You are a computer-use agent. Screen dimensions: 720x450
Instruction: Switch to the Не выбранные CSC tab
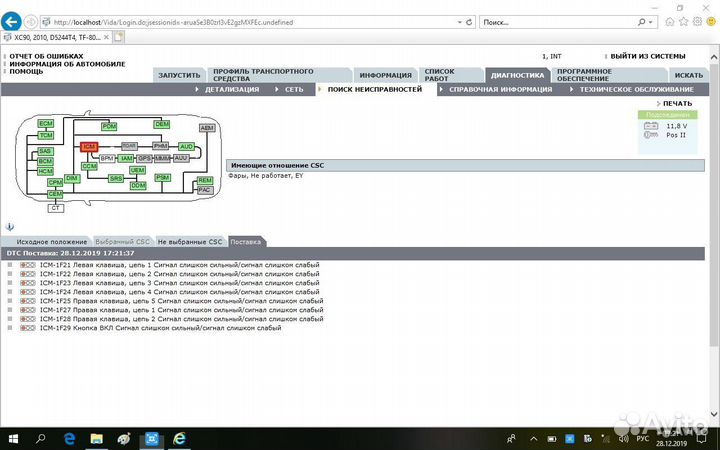(189, 242)
